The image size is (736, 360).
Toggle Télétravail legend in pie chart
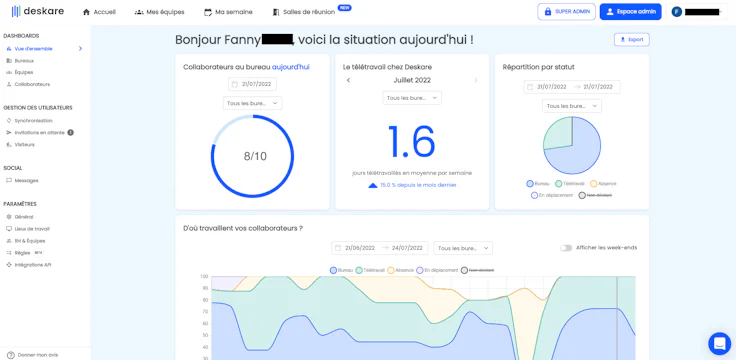(569, 184)
